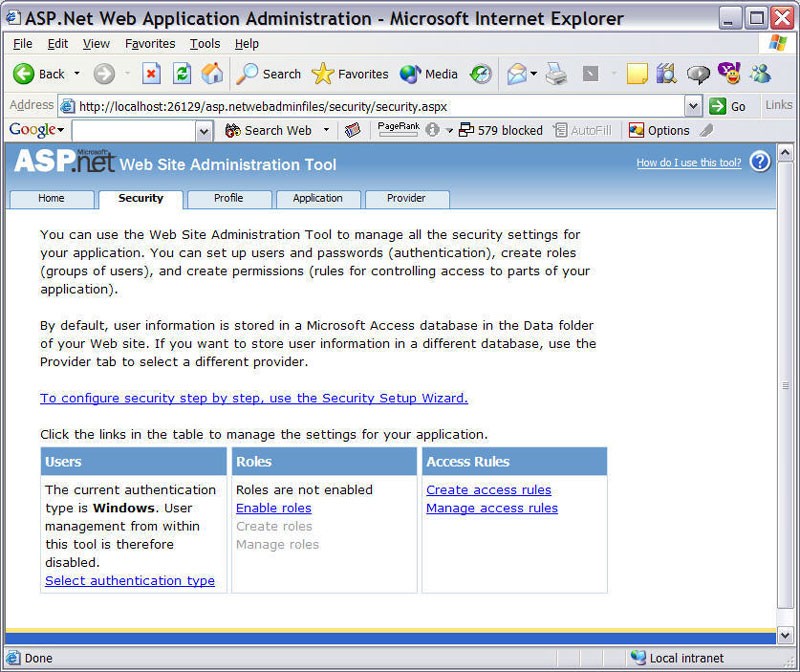Launch the Yahoo Messenger icon
Screen dimensions: 800x672
coord(729,73)
